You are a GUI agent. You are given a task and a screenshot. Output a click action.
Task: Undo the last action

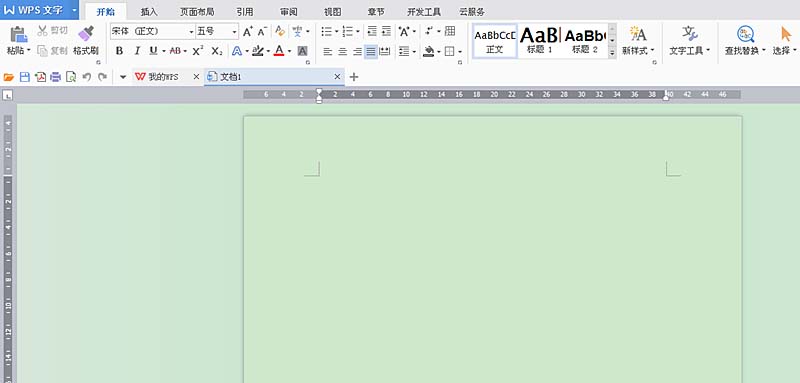coord(87,77)
